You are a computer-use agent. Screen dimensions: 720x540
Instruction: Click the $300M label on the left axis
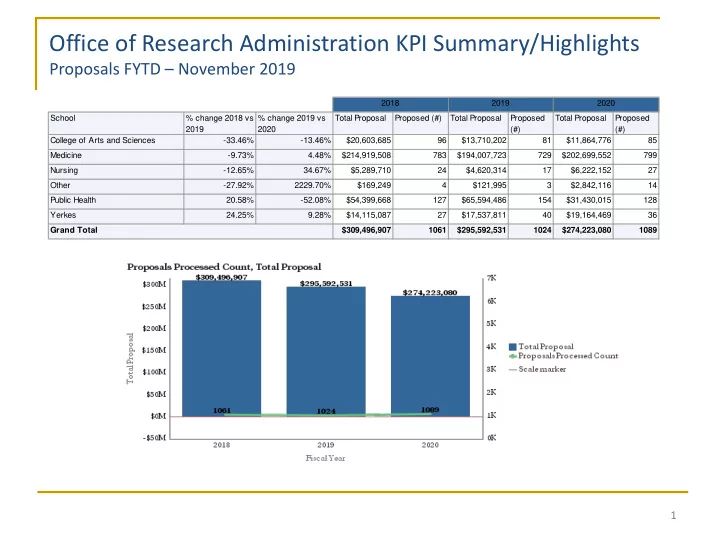pyautogui.click(x=154, y=284)
